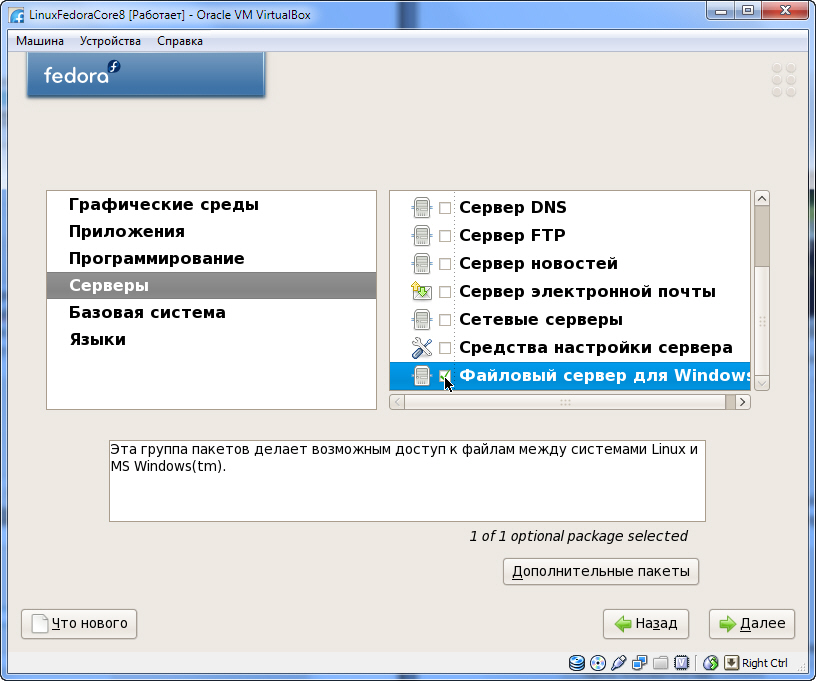Viewport: 816px width, 681px height.
Task: Click the USB devices icon in VirtualBox status bar
Action: (x=619, y=663)
